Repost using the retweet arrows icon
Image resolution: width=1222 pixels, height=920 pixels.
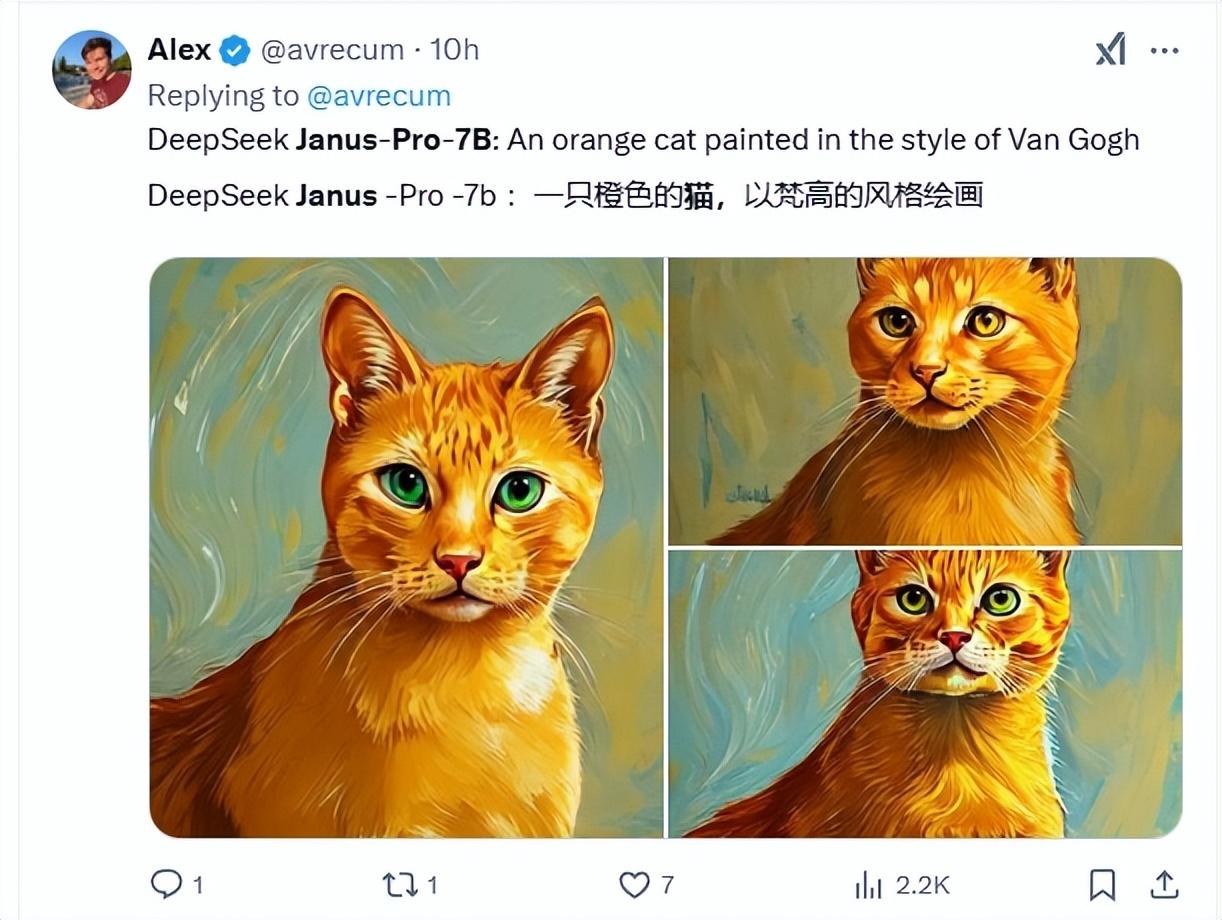point(401,884)
